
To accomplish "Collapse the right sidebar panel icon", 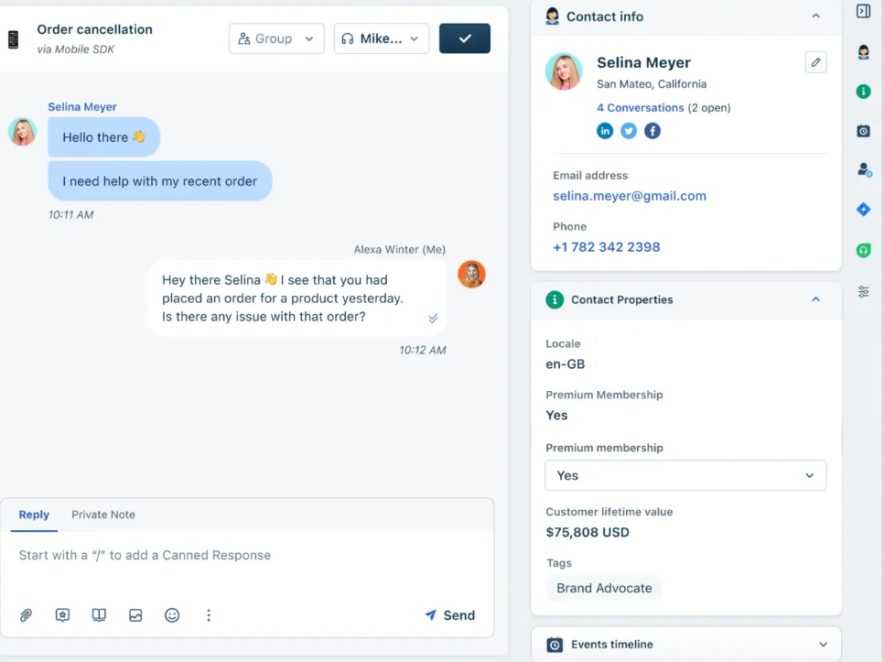I will pyautogui.click(x=863, y=11).
